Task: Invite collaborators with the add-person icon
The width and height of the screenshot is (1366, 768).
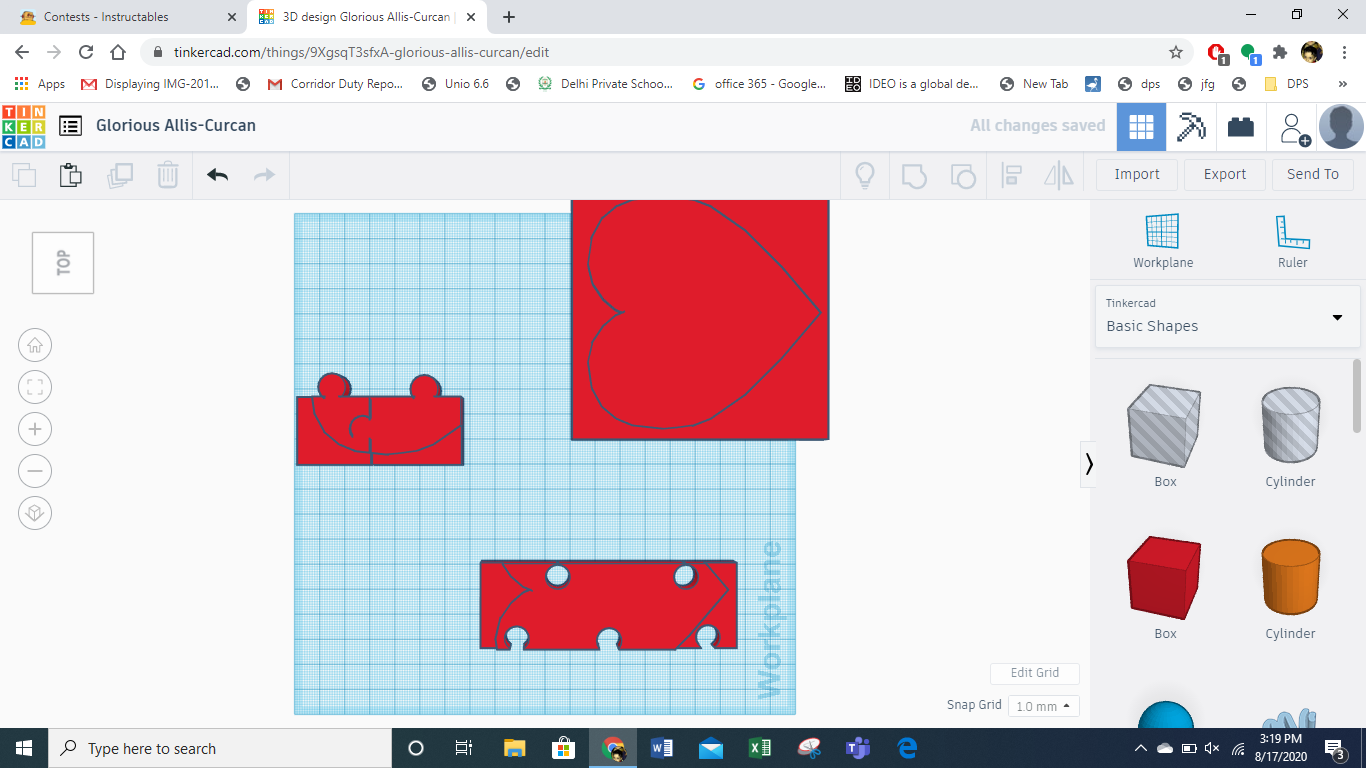Action: pos(1294,127)
